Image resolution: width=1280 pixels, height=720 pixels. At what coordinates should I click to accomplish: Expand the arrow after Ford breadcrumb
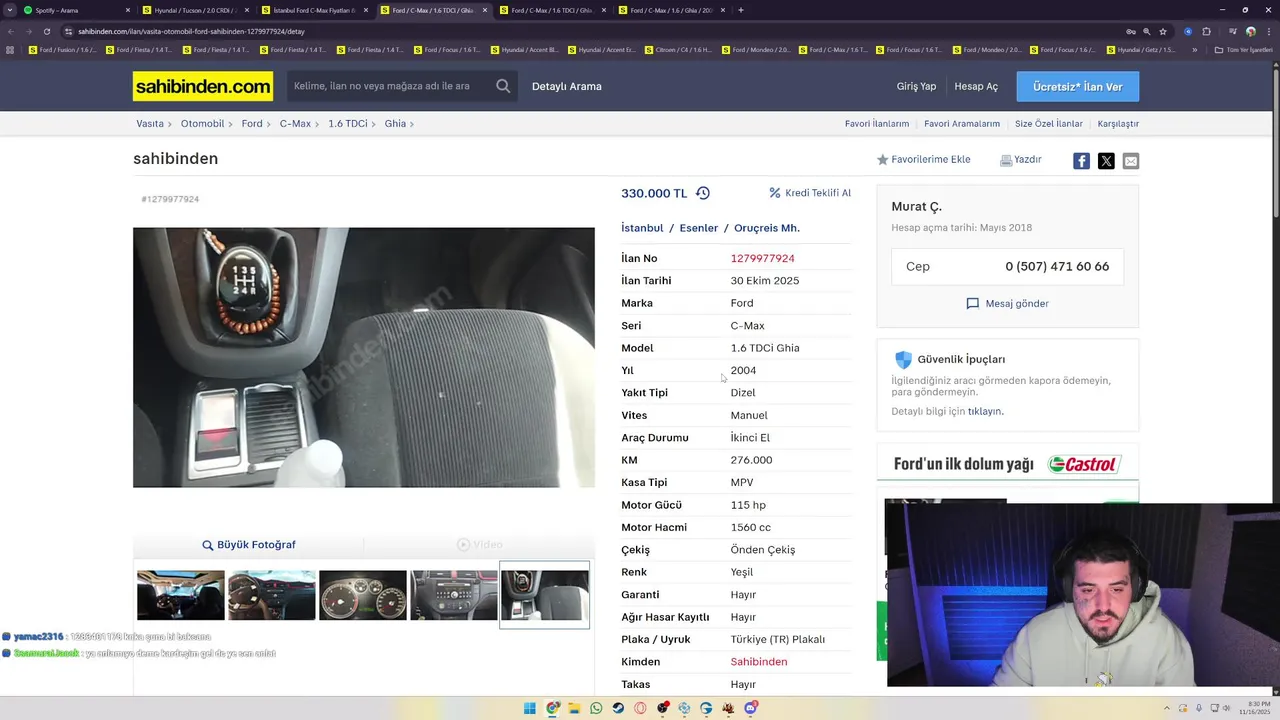270,124
